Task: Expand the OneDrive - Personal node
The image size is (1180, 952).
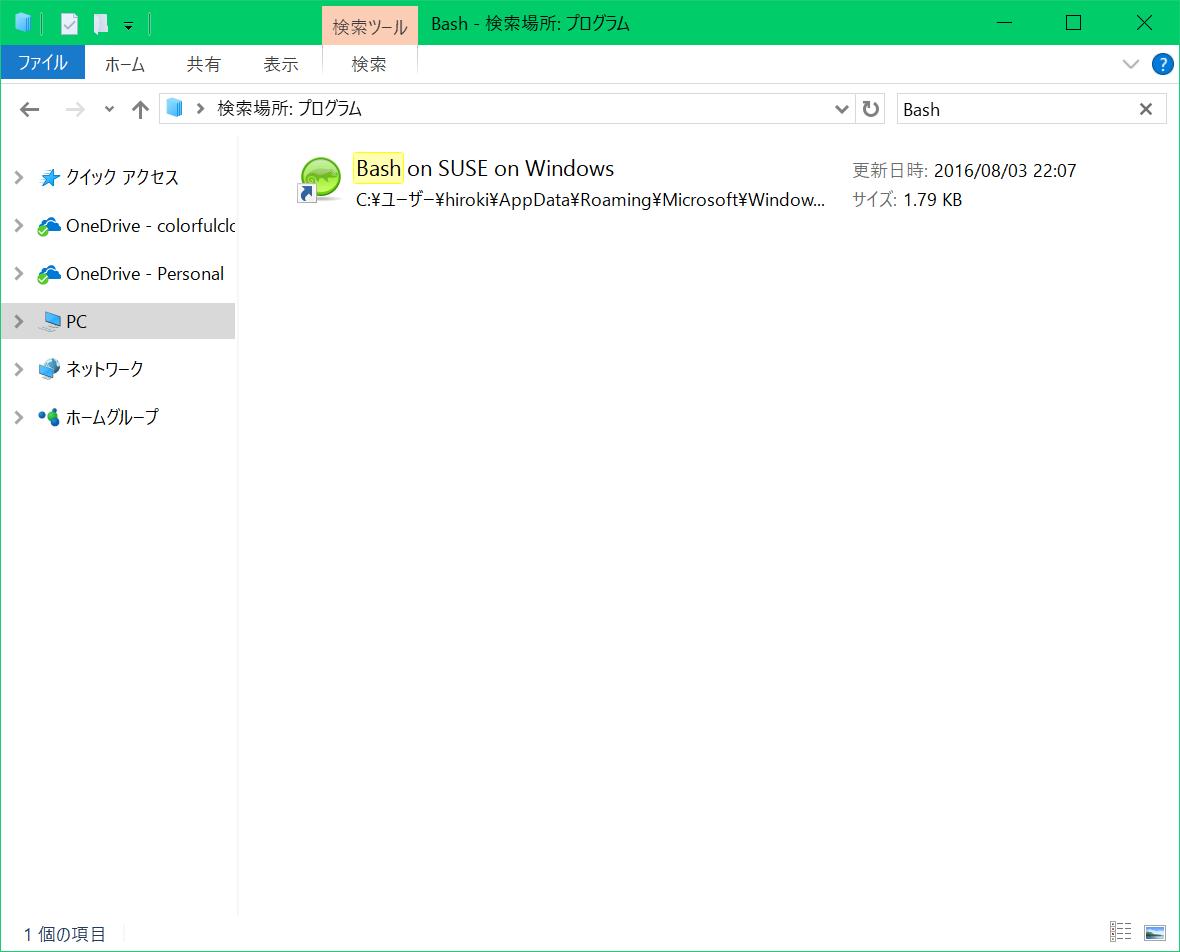Action: point(19,274)
